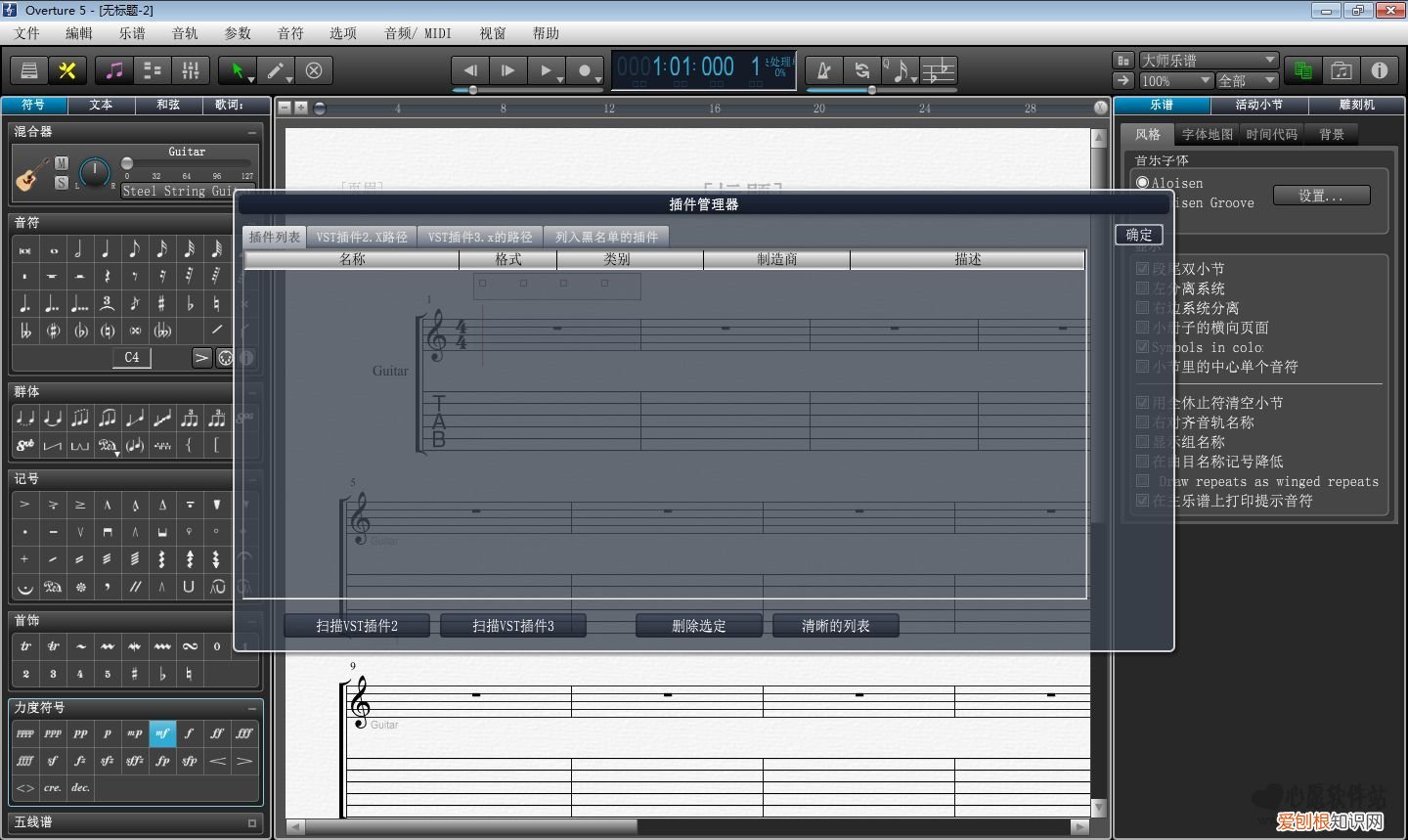Select the Aloisen music font radio button

pos(1142,183)
